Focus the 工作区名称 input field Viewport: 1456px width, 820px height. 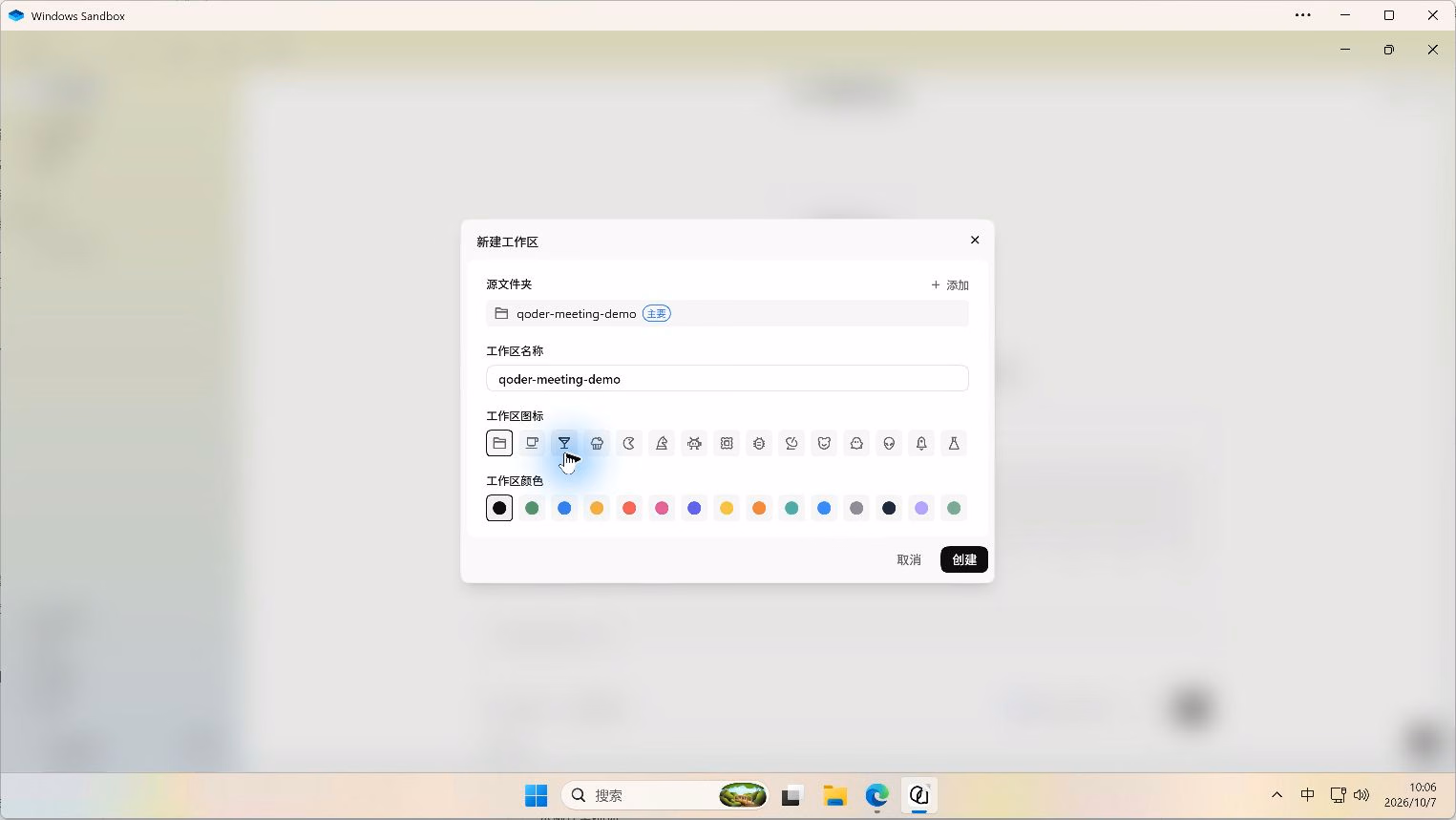[x=728, y=379]
